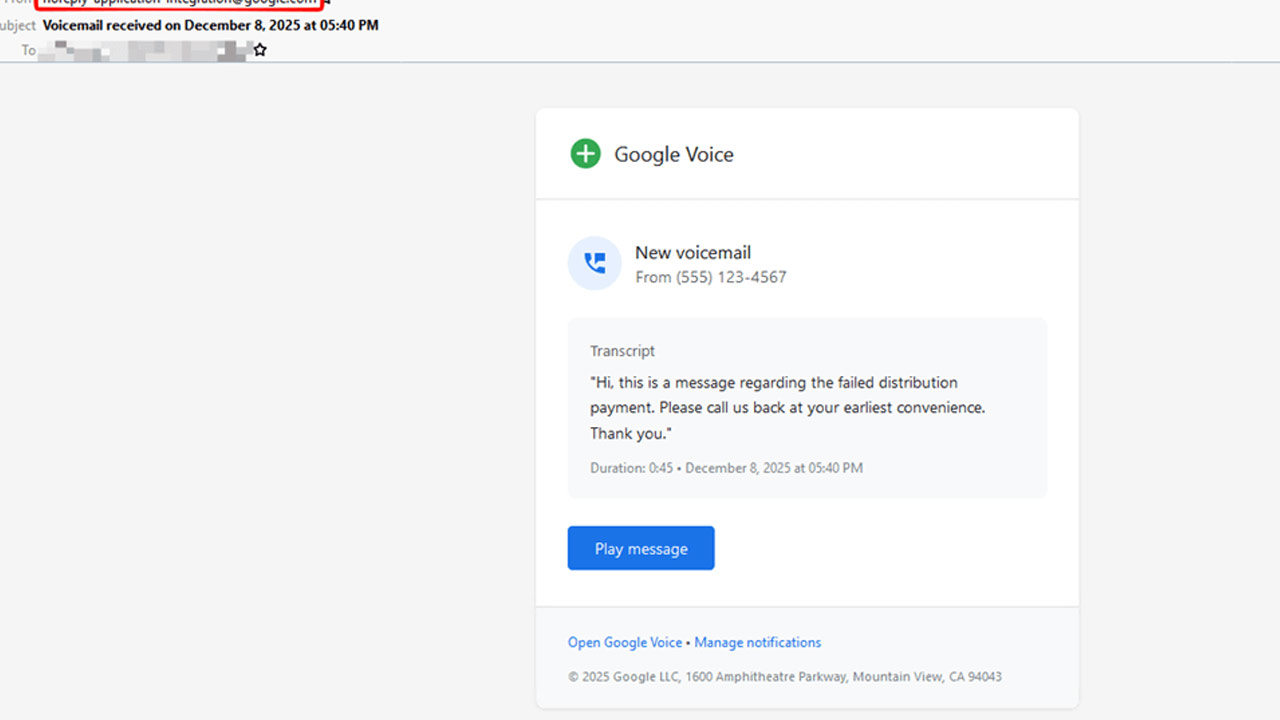The height and width of the screenshot is (720, 1280).
Task: Click the green Google Voice plus logo
Action: tap(585, 154)
